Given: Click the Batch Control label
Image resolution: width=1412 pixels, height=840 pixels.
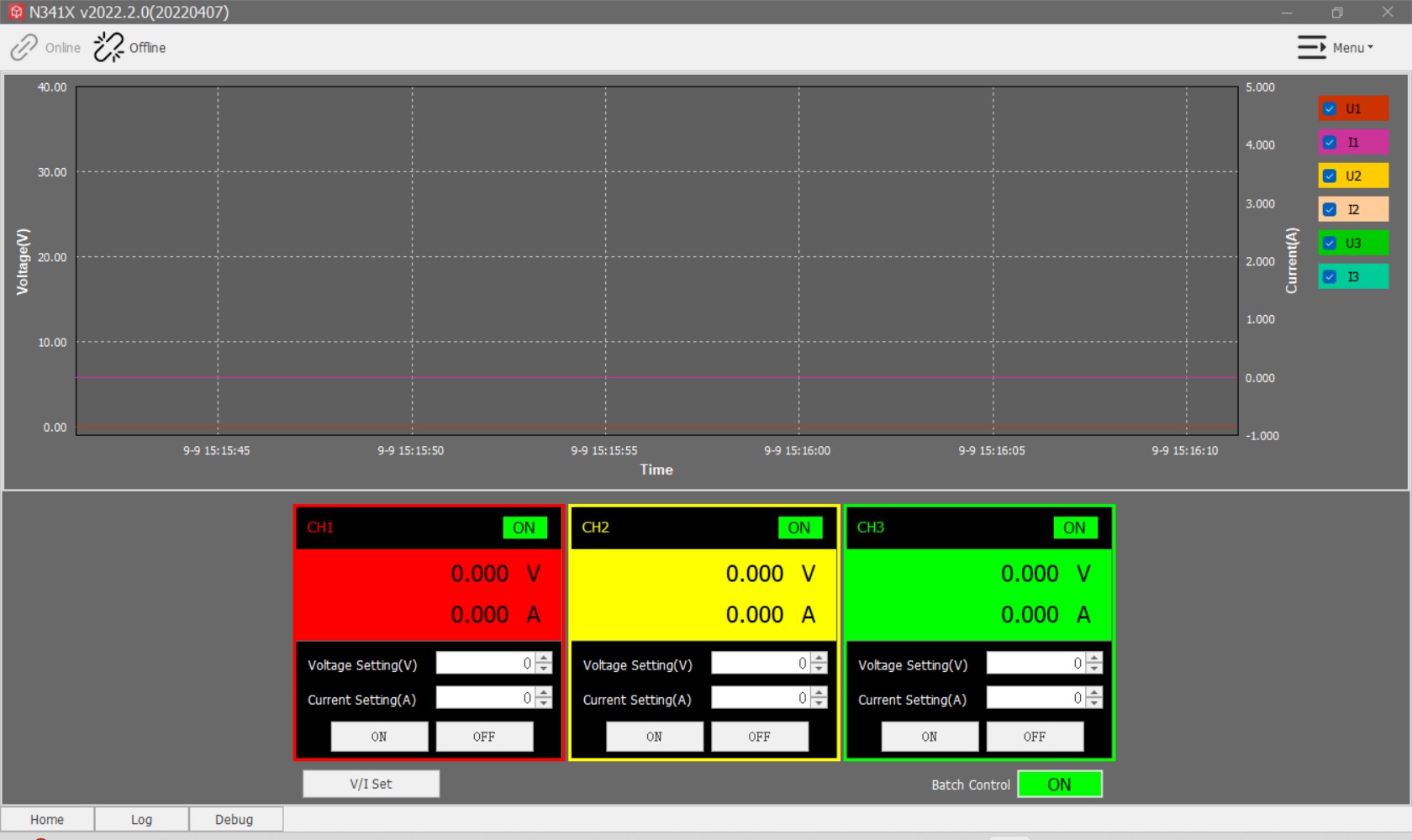Looking at the screenshot, I should point(971,785).
